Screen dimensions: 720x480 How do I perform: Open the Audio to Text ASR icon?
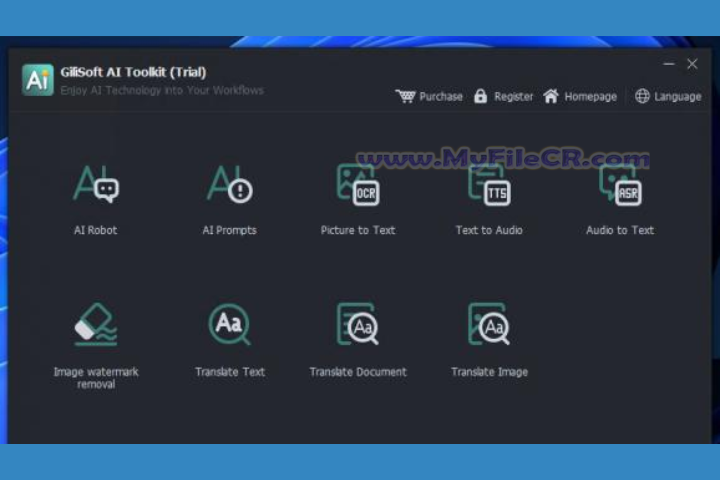620,184
